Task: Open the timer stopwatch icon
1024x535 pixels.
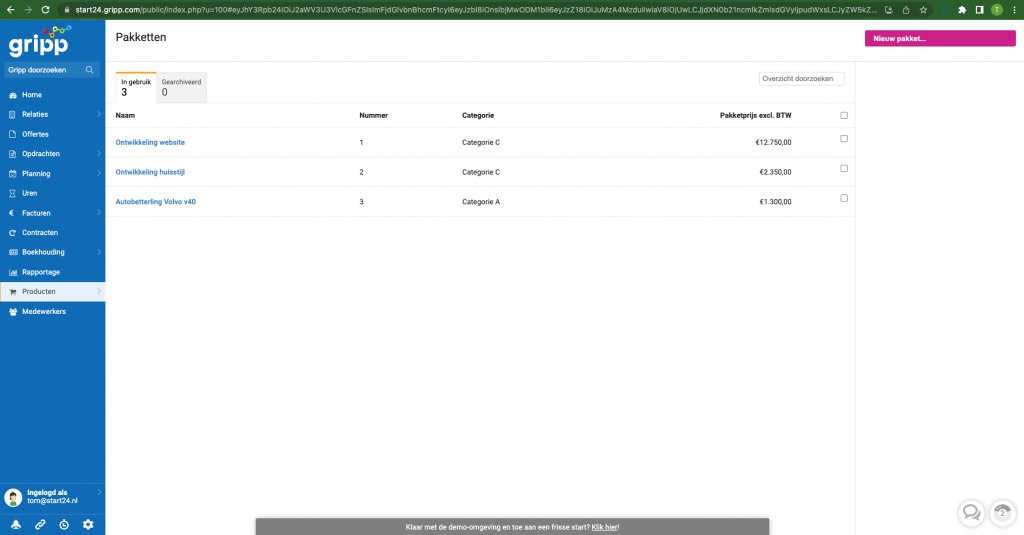Action: 63,525
